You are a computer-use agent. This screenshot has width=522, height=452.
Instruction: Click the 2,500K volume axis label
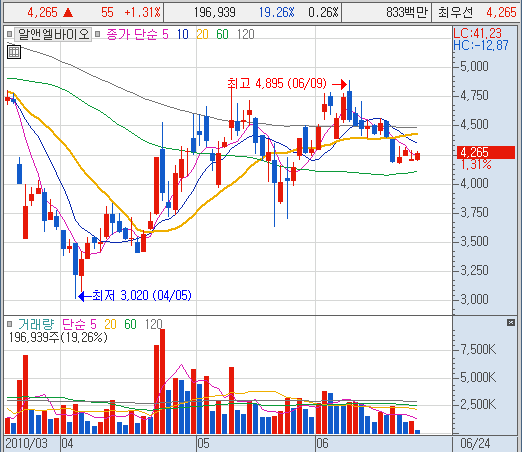tap(478, 405)
